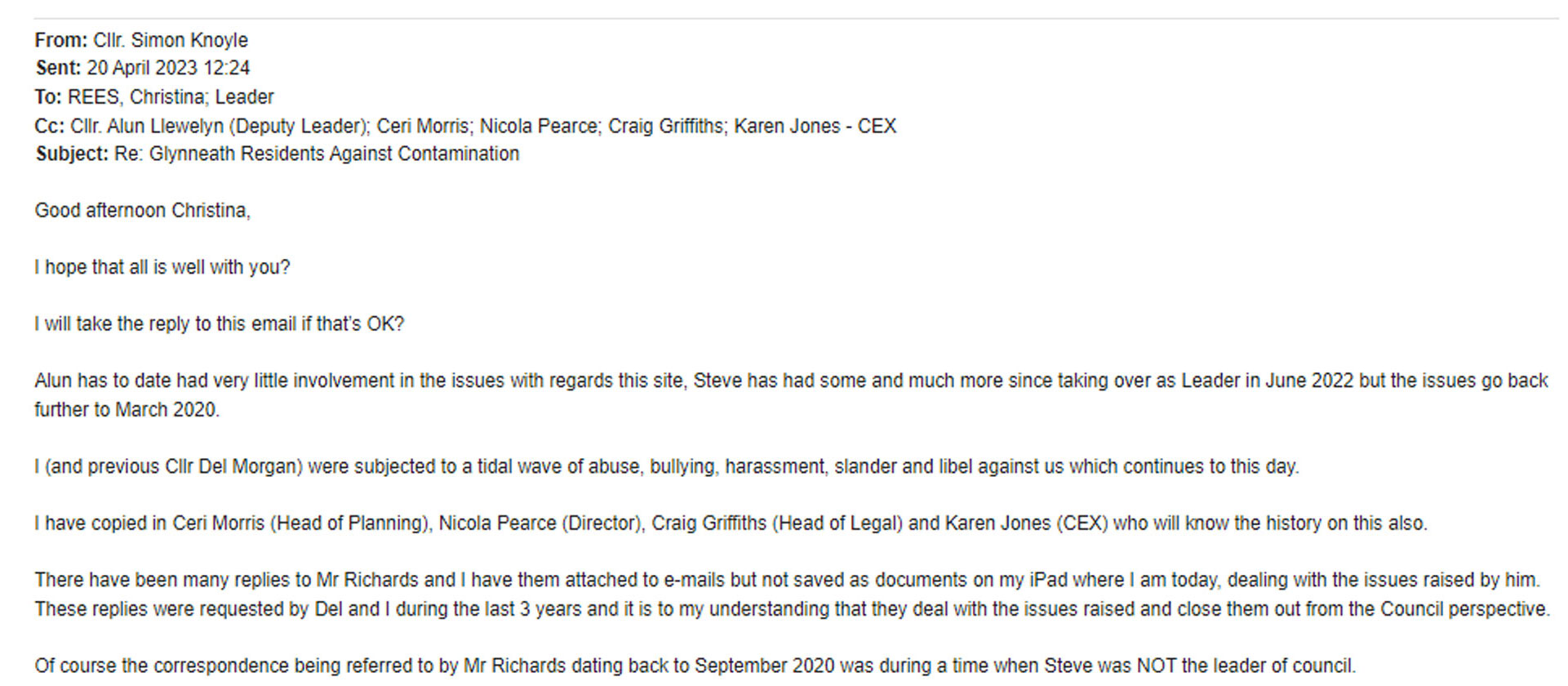Click the final line starting 'Of course the correspondence'
This screenshot has height=686, width=1568.
click(695, 666)
